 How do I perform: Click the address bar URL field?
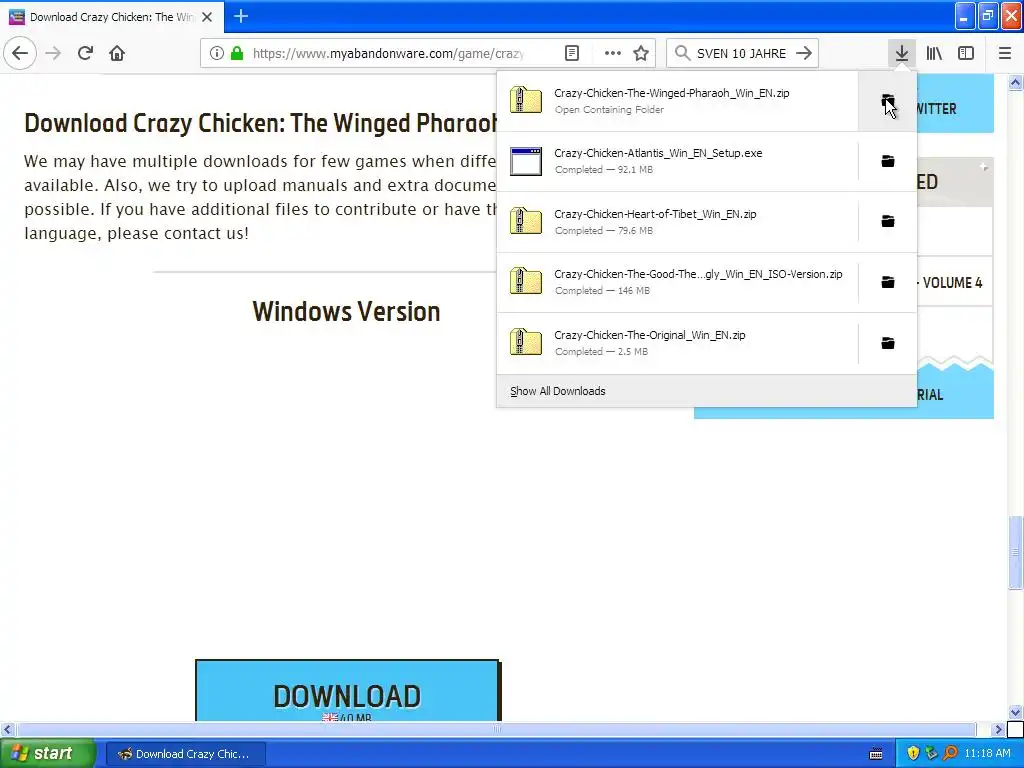pyautogui.click(x=388, y=53)
